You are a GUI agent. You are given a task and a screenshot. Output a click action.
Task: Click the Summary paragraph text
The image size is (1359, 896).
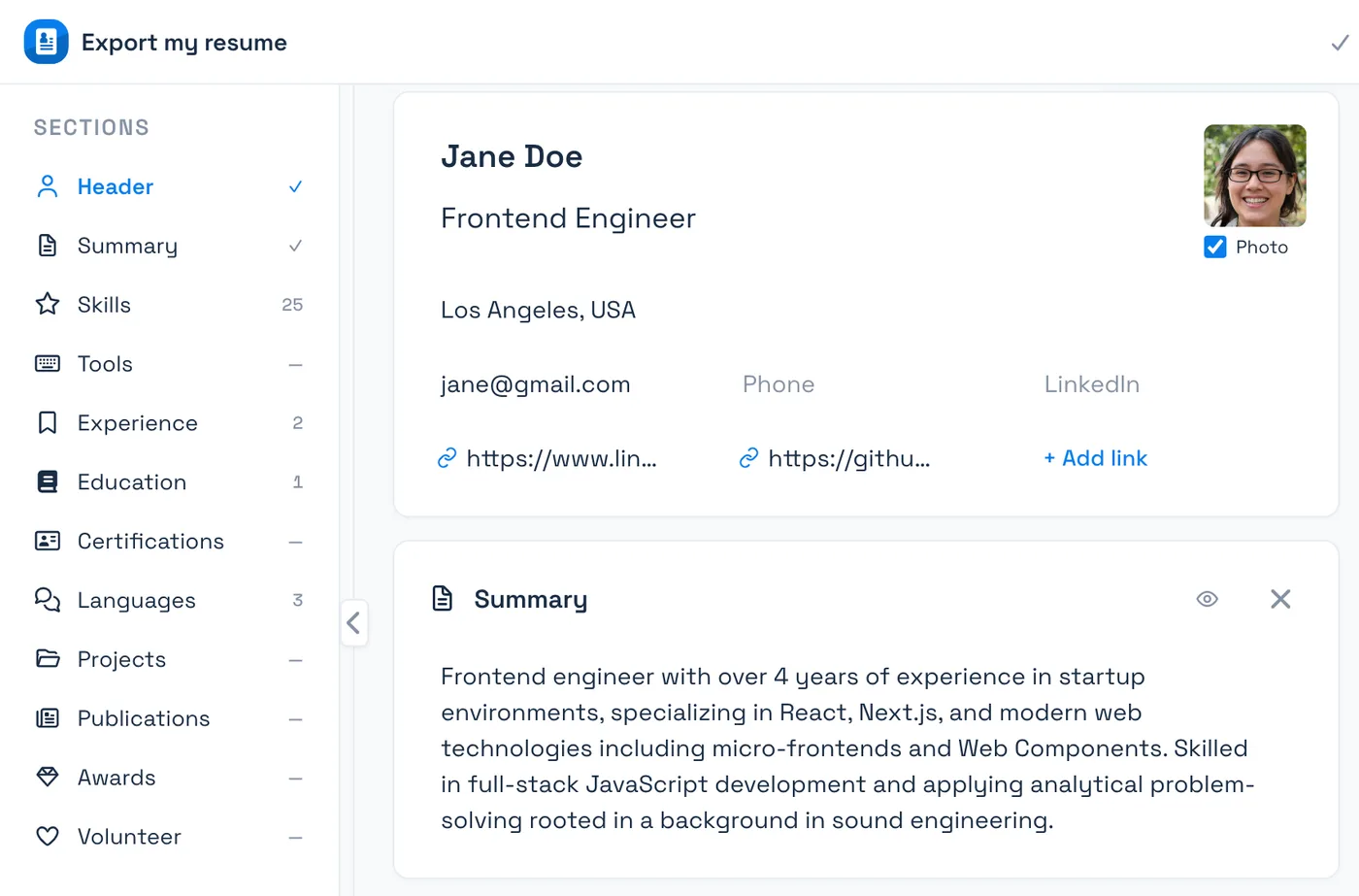click(849, 748)
